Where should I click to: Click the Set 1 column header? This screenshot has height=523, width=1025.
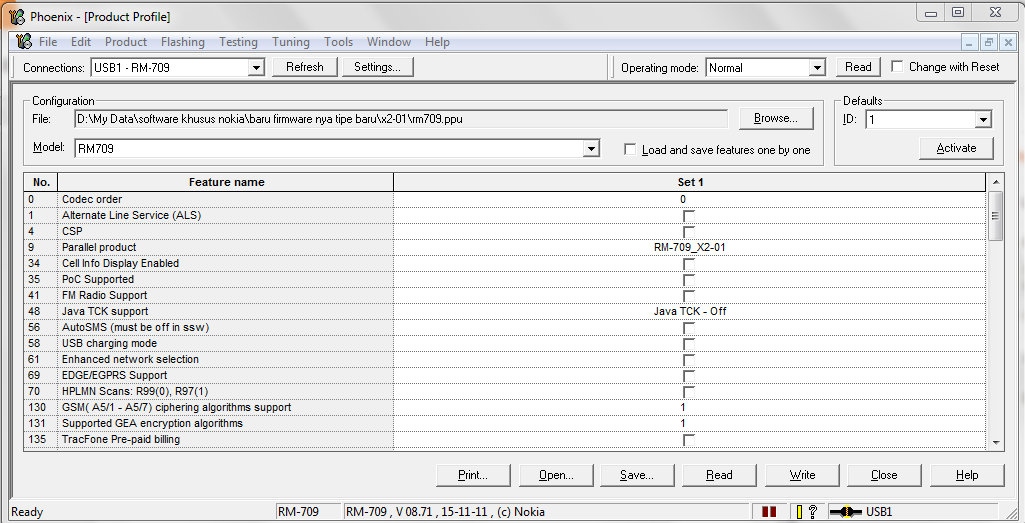690,182
